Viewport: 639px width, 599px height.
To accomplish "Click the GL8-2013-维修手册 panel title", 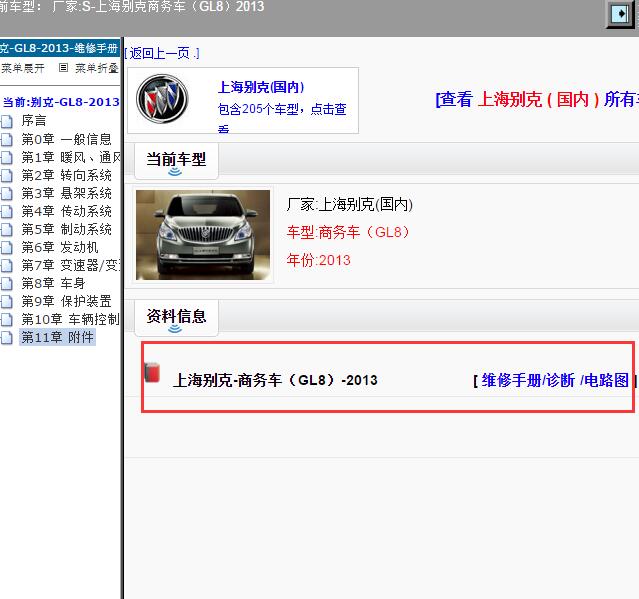I will (x=59, y=48).
